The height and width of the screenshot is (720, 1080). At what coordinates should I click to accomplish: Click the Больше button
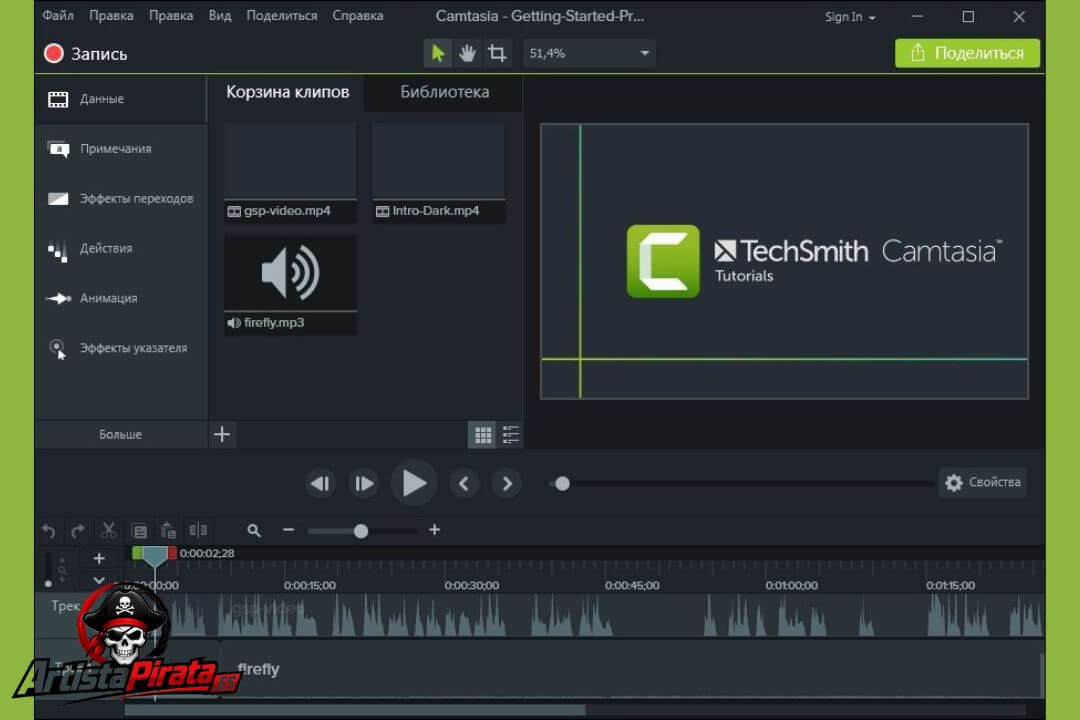[121, 435]
